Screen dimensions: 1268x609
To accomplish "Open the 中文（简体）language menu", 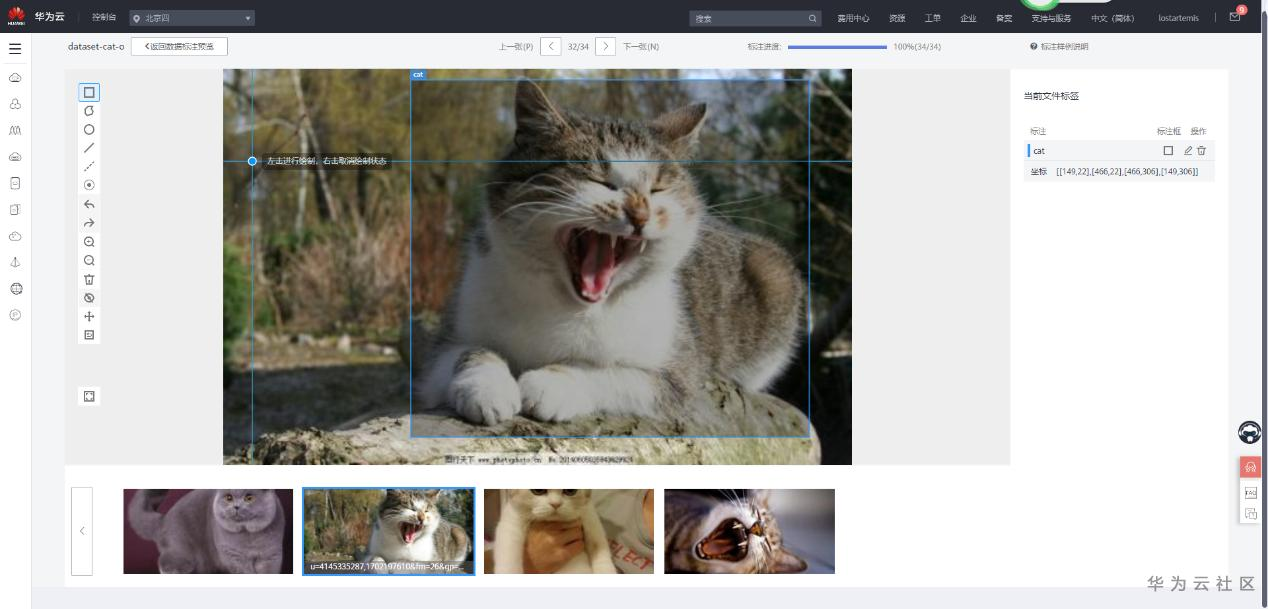I will [1113, 18].
